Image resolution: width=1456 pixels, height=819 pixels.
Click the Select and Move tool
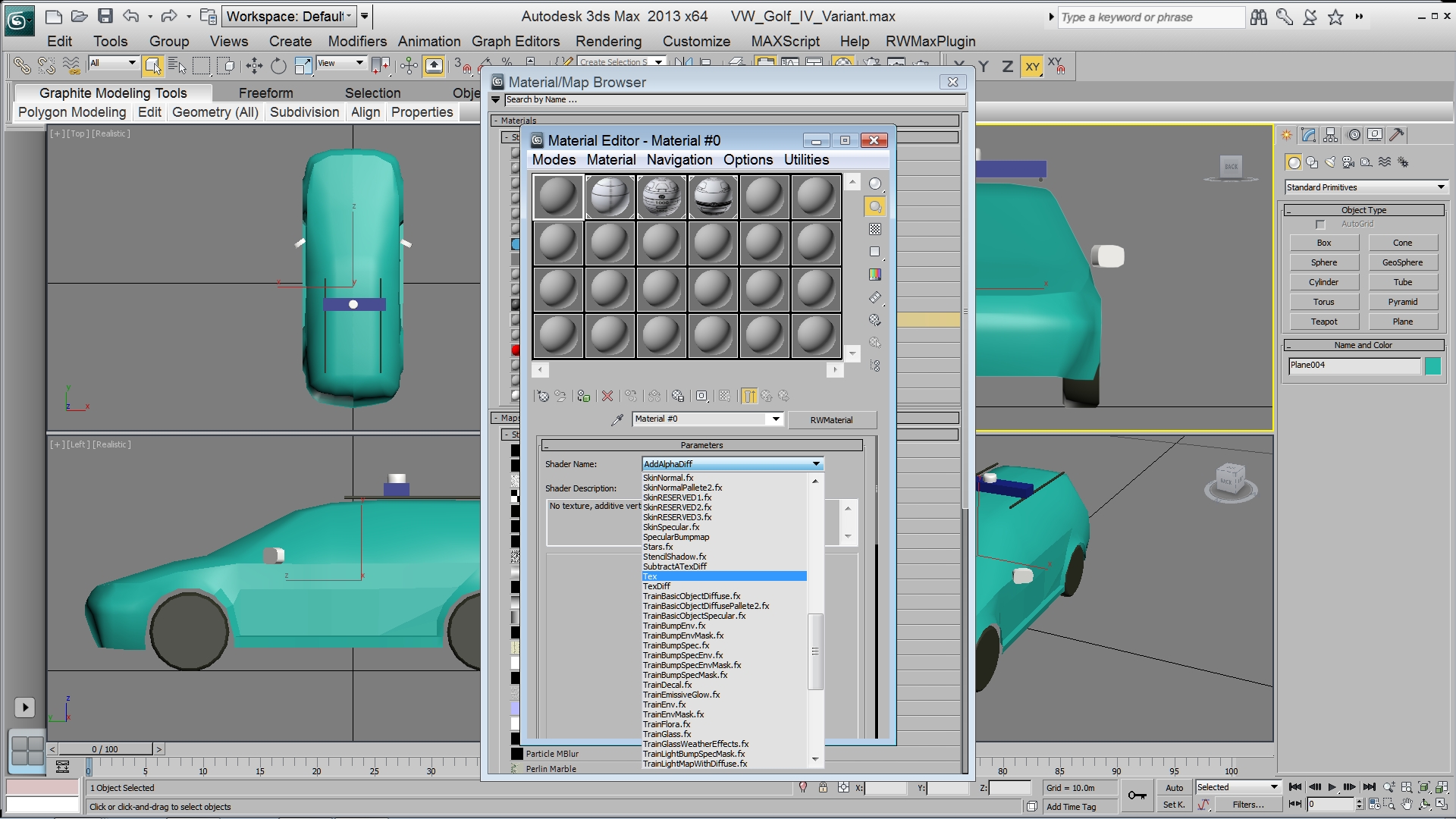254,67
